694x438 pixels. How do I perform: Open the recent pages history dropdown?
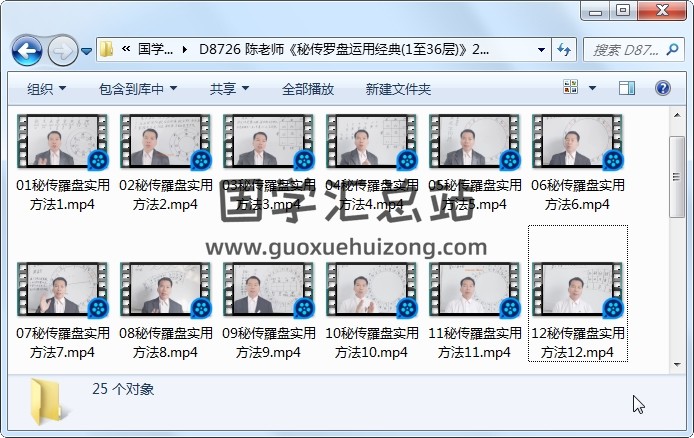pos(87,50)
